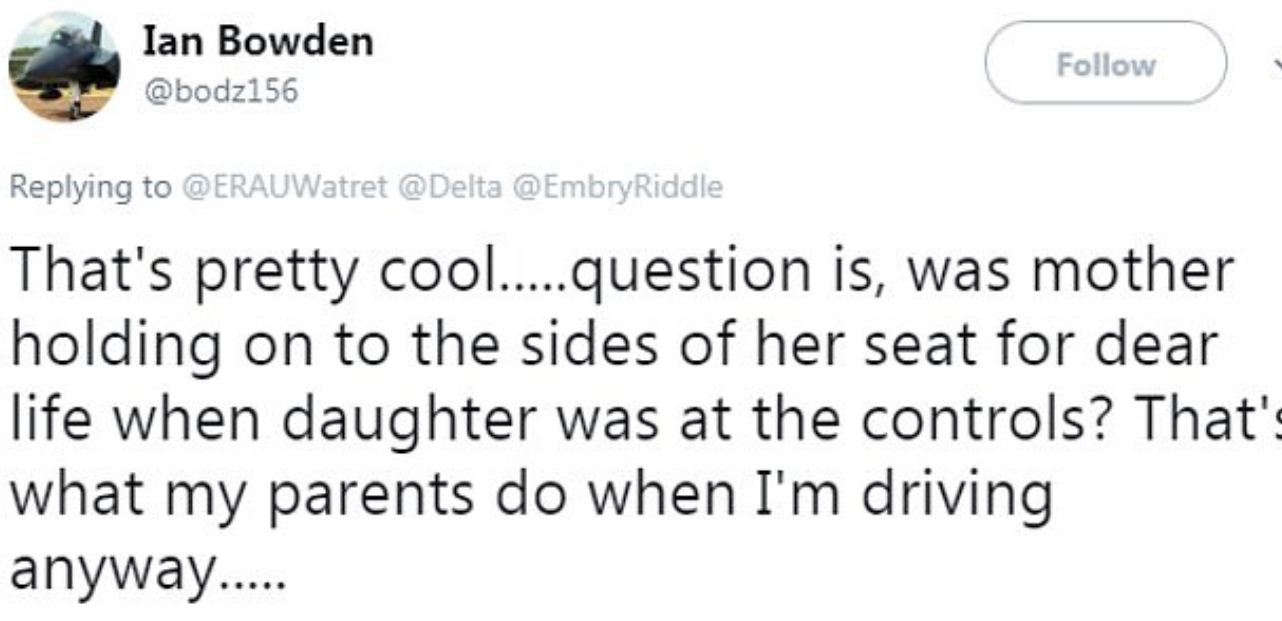The image size is (1282, 621).
Task: Open the @bodz156 handle link
Action: [221, 92]
